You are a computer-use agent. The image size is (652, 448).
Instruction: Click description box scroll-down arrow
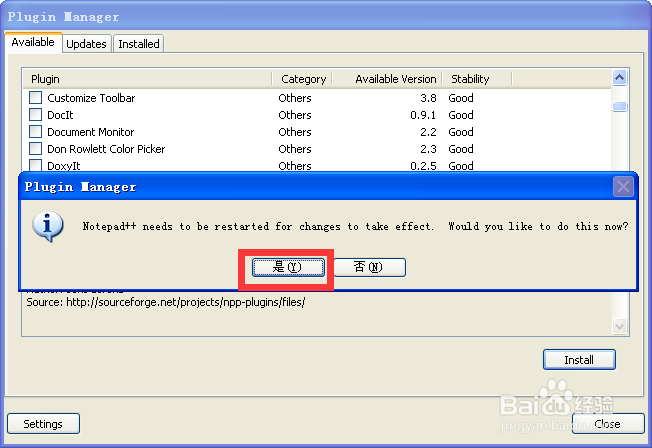[x=620, y=326]
